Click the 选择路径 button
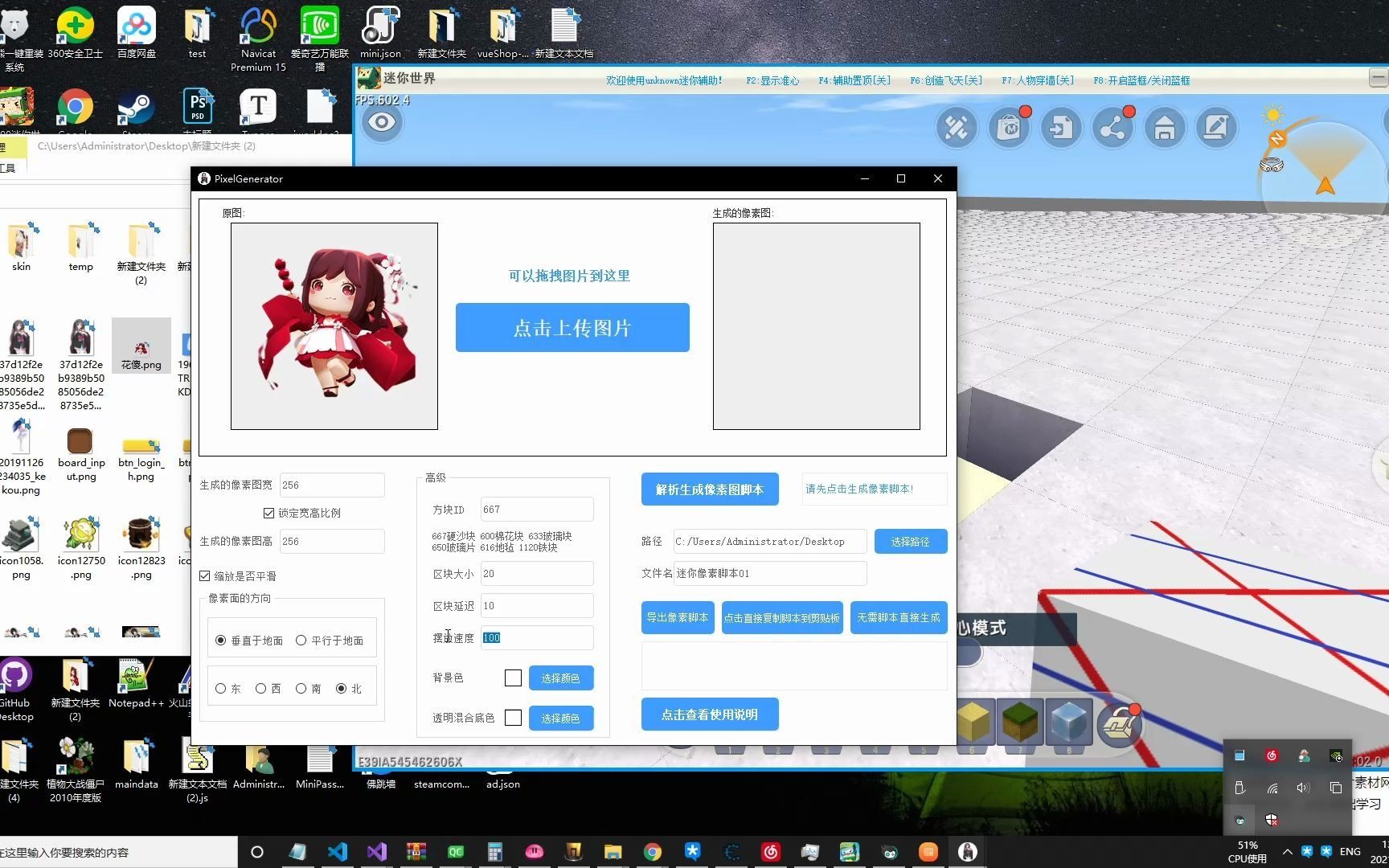 910,542
